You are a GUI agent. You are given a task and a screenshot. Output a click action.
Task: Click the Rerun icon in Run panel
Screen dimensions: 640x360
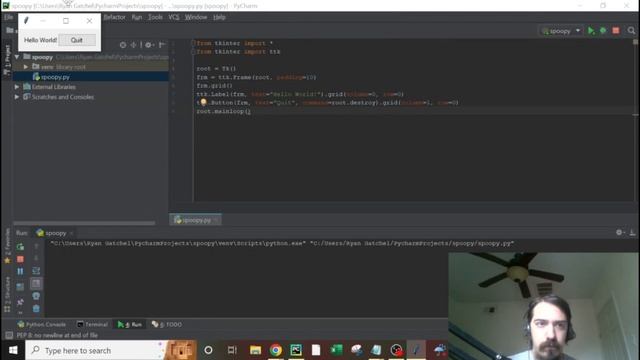coord(20,247)
